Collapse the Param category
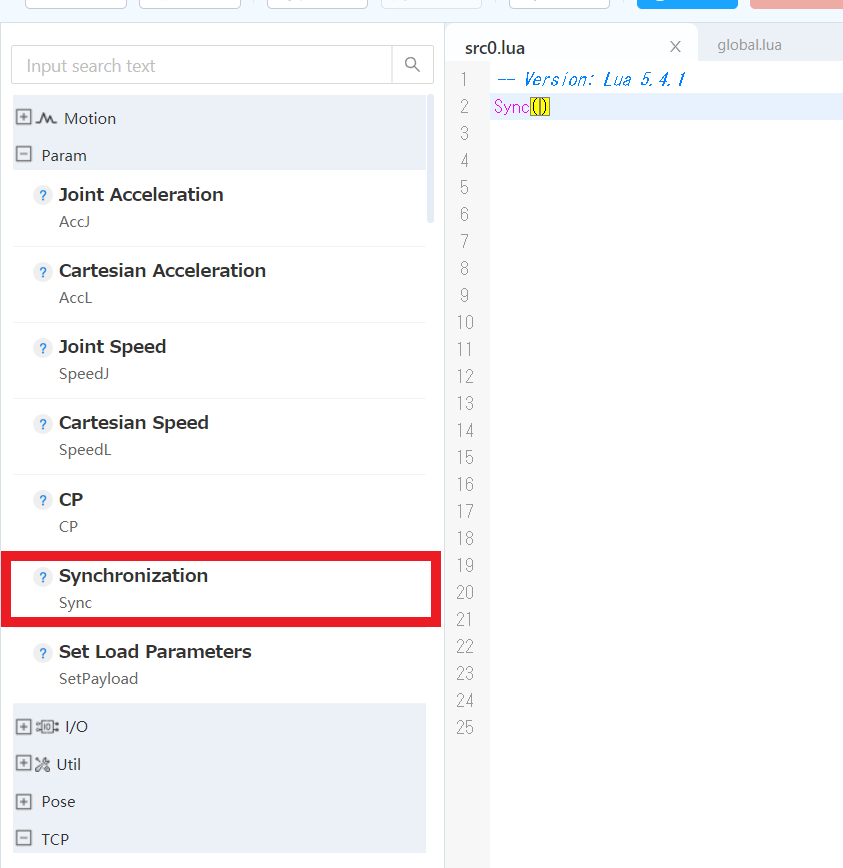The height and width of the screenshot is (868, 843). [23, 154]
